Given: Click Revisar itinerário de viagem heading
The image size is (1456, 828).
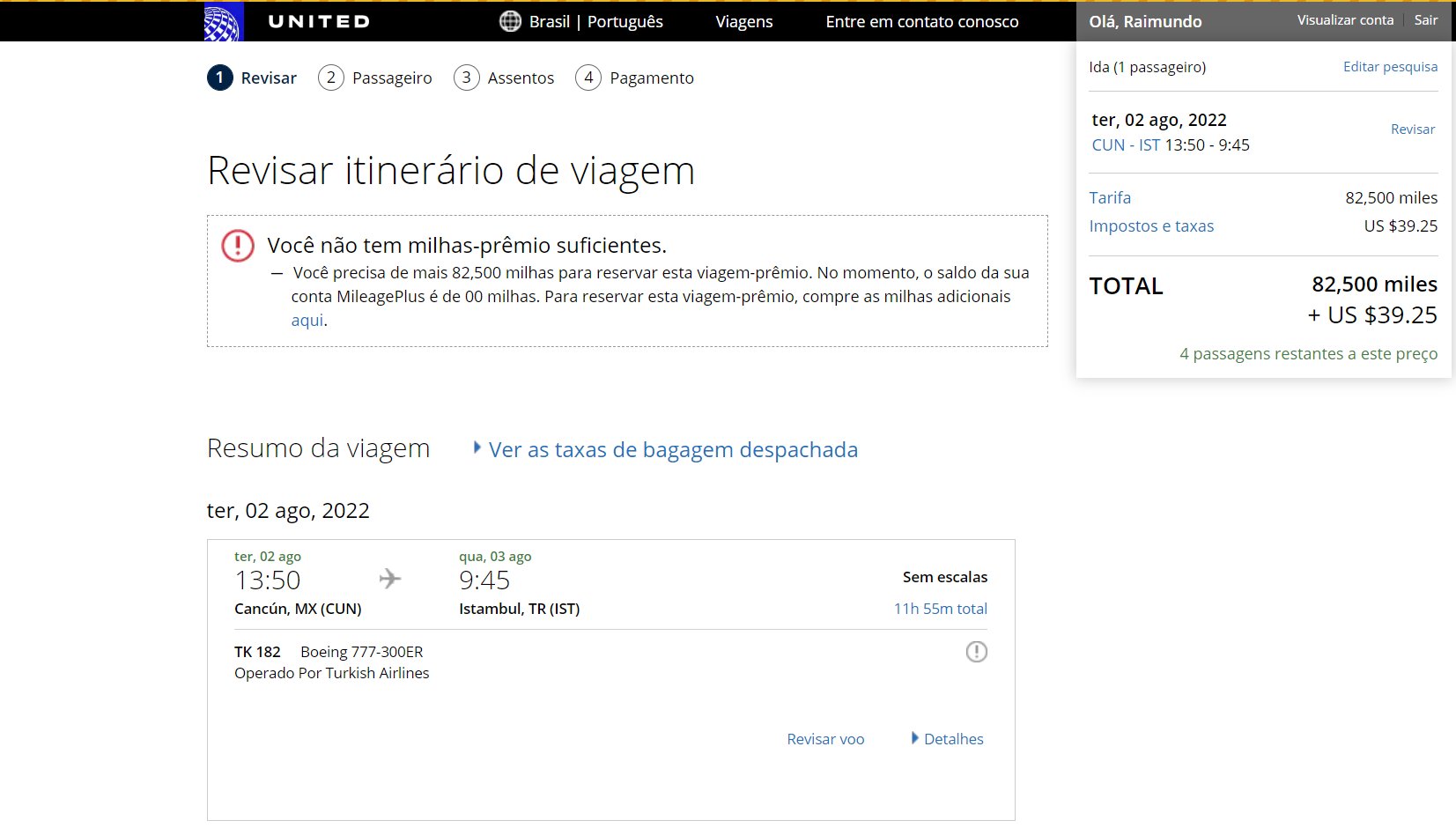Looking at the screenshot, I should pos(451,170).
